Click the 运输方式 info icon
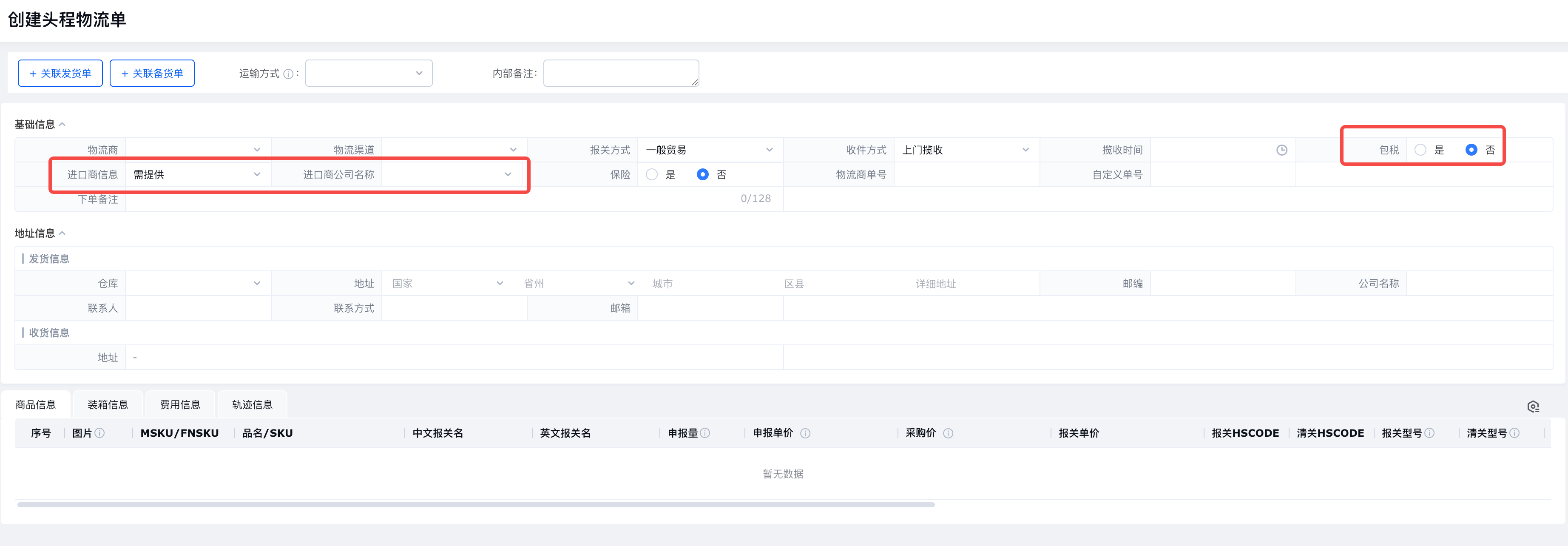Viewport: 1568px width, 546px height. (x=289, y=74)
